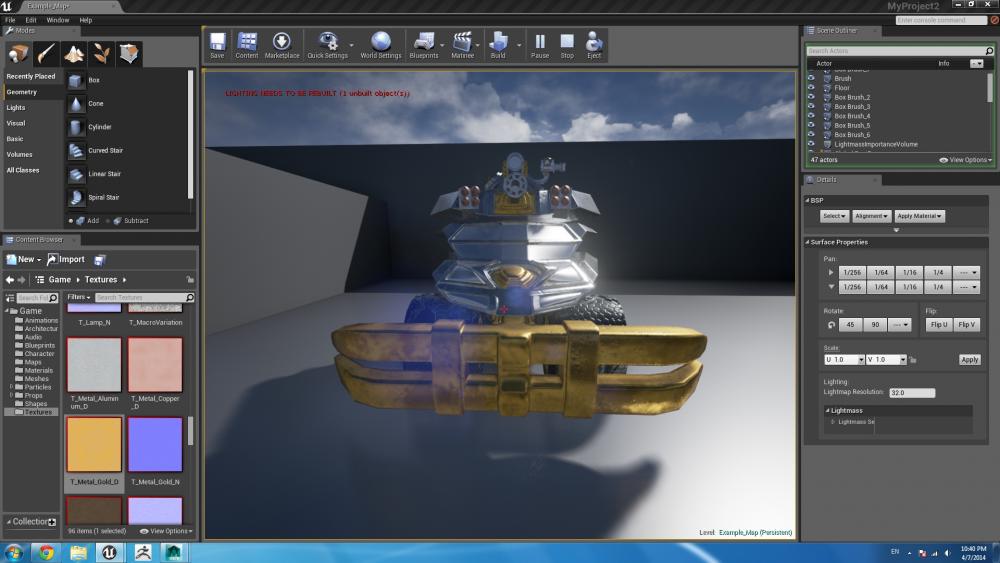Click the Lightmap Resolution input field

[x=912, y=393]
